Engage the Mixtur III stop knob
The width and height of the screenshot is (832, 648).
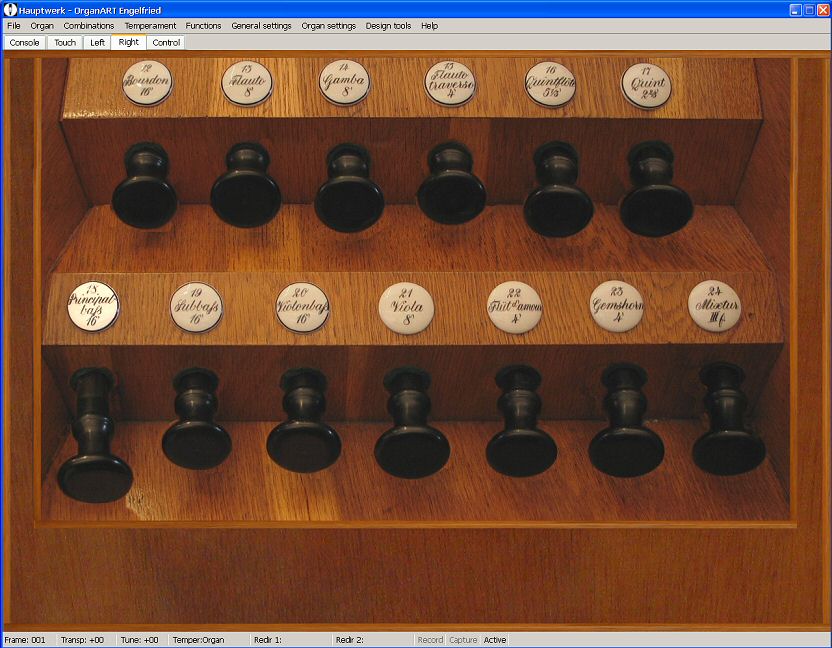pyautogui.click(x=729, y=446)
